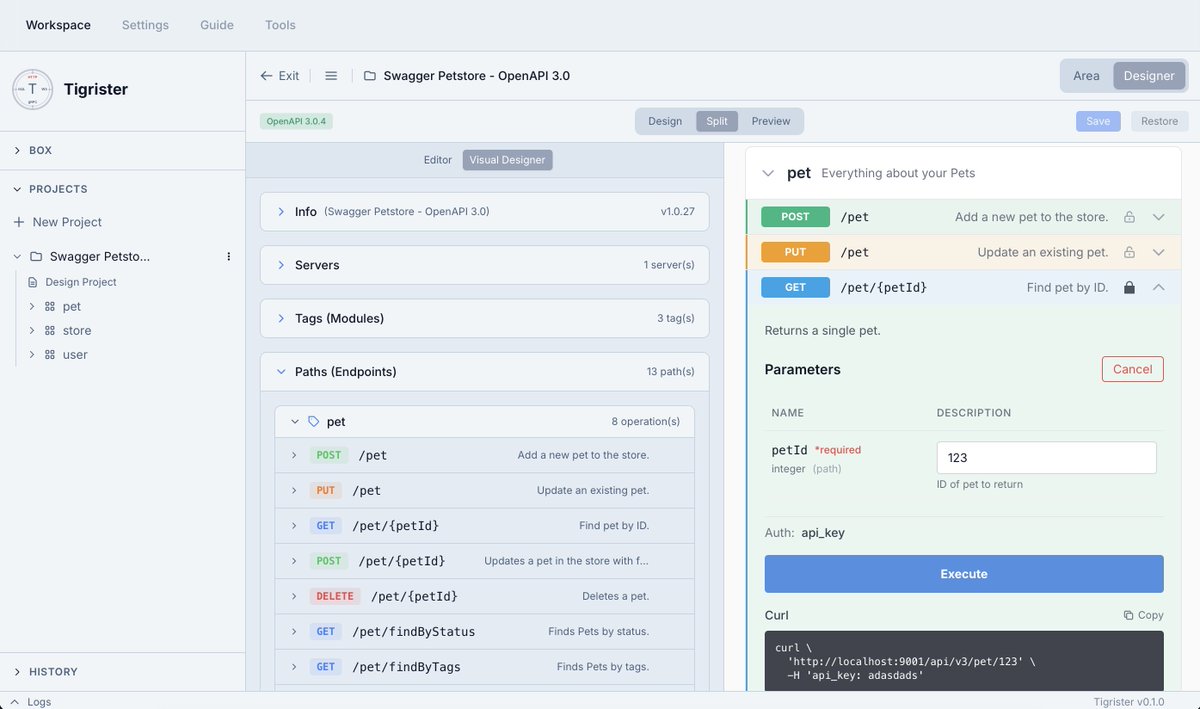The width and height of the screenshot is (1200, 709).
Task: Click the blue Execute button
Action: click(964, 574)
